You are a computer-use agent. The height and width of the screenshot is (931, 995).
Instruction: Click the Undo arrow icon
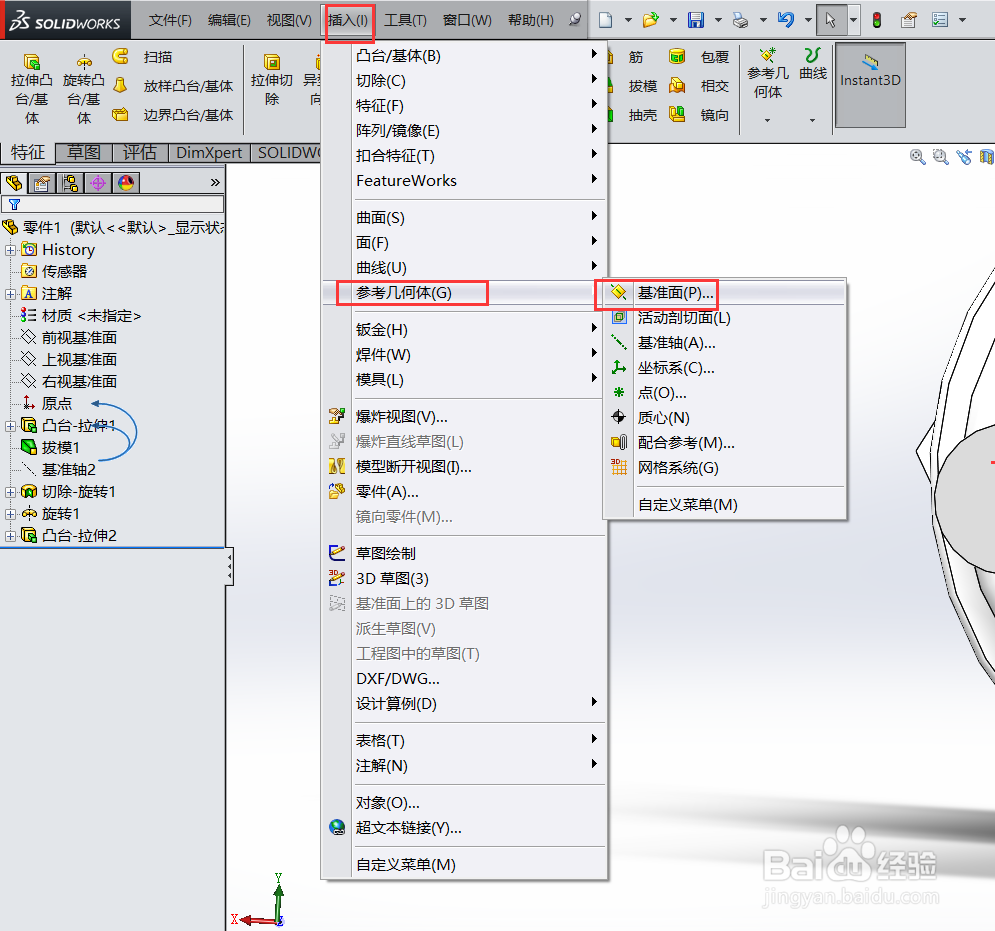(786, 20)
